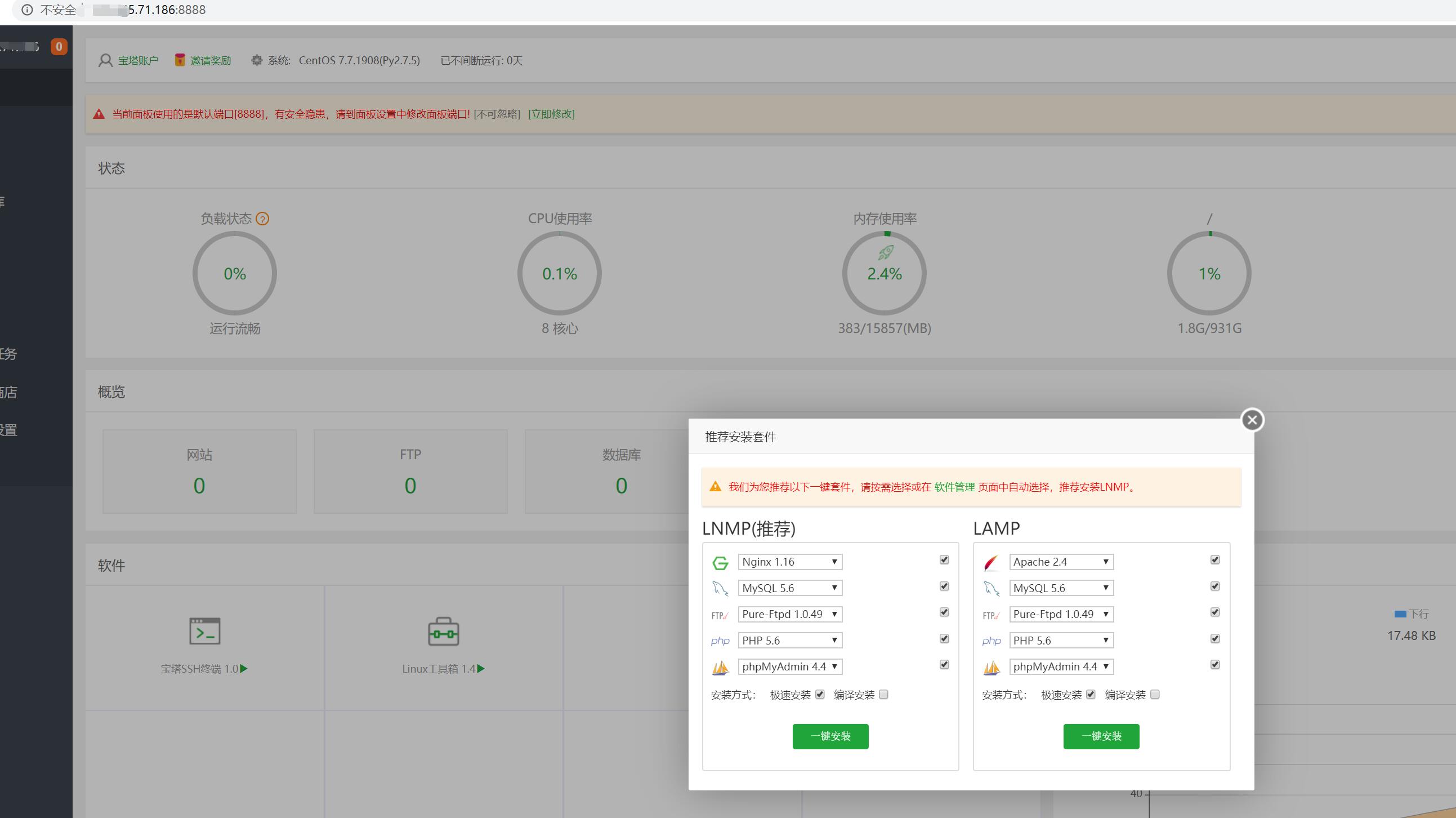The height and width of the screenshot is (818, 1456).
Task: Click 邀请奖励 in the top bar
Action: point(210,60)
